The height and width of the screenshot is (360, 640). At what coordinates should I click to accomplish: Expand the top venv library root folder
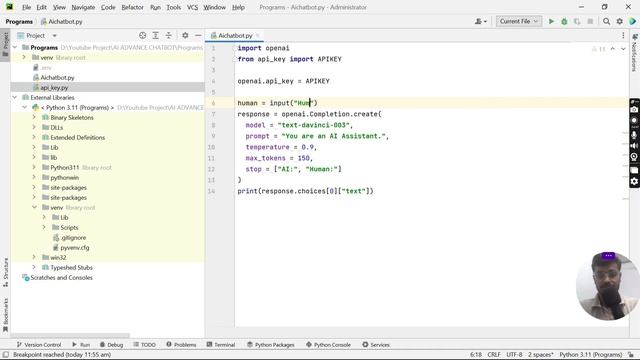coord(24,58)
